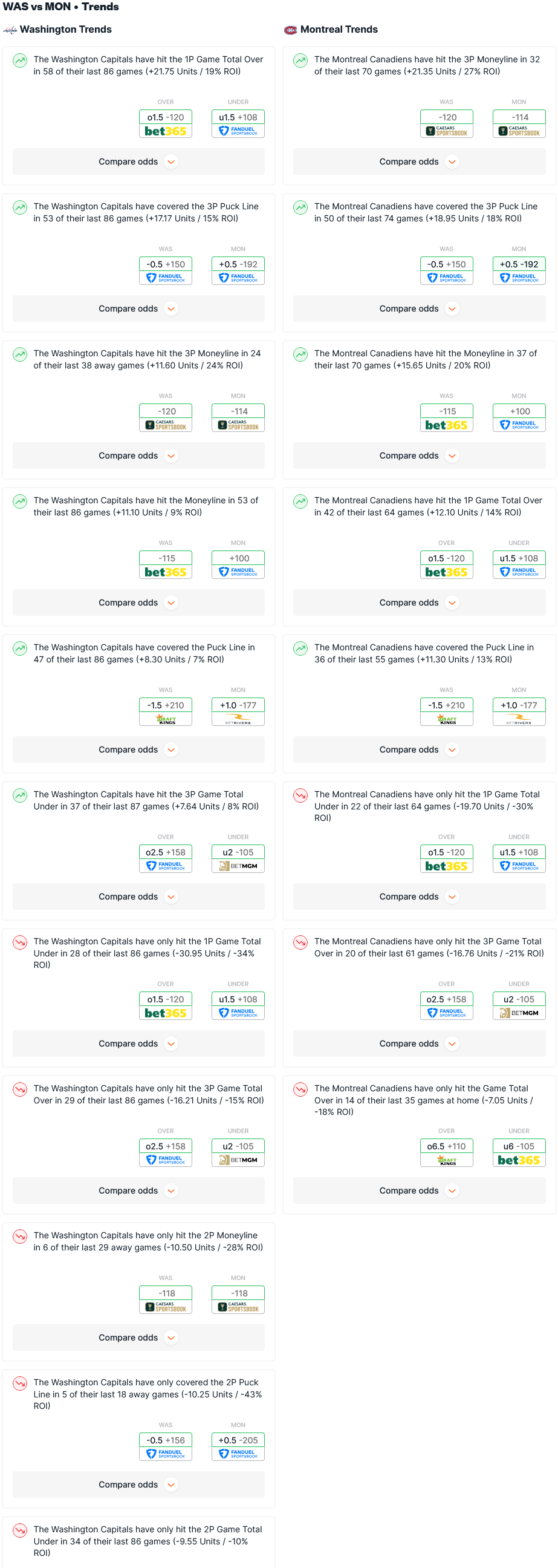558x1568 pixels.
Task: Pick FanDuel u1.5 +108 on Washington 1P Over card
Action: point(238,123)
